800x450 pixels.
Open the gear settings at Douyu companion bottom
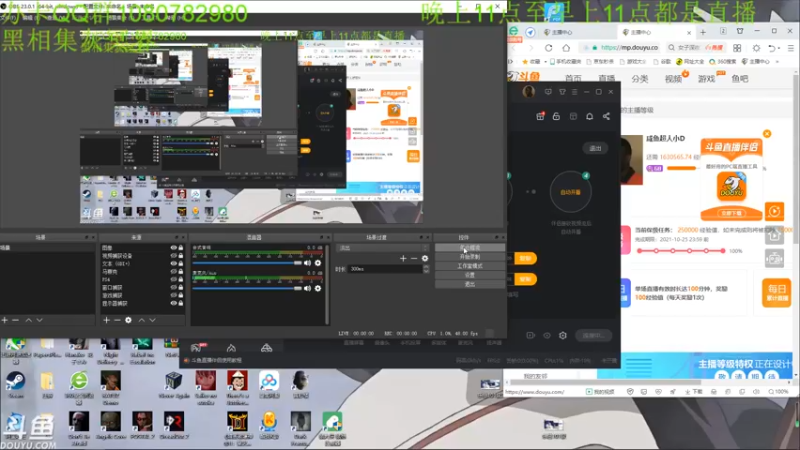[563, 335]
